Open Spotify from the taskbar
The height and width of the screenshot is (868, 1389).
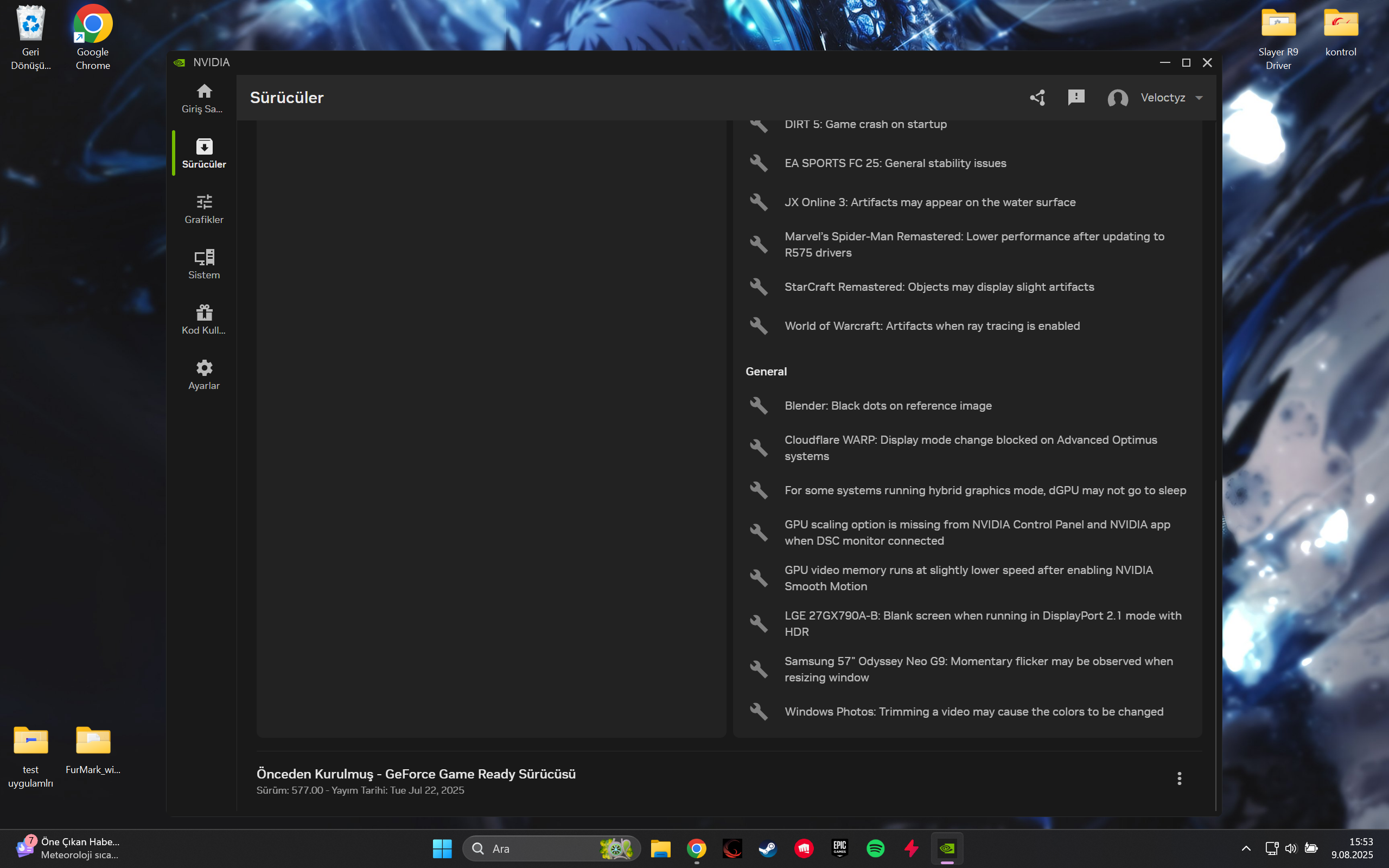pyautogui.click(x=875, y=848)
